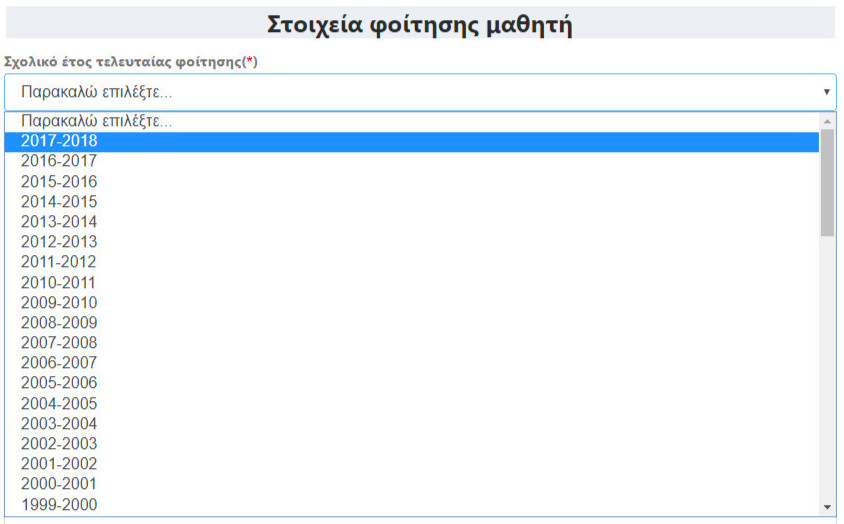Screen dimensions: 844x524
Task: Pick the 2015-2016 option
Action: 59,182
